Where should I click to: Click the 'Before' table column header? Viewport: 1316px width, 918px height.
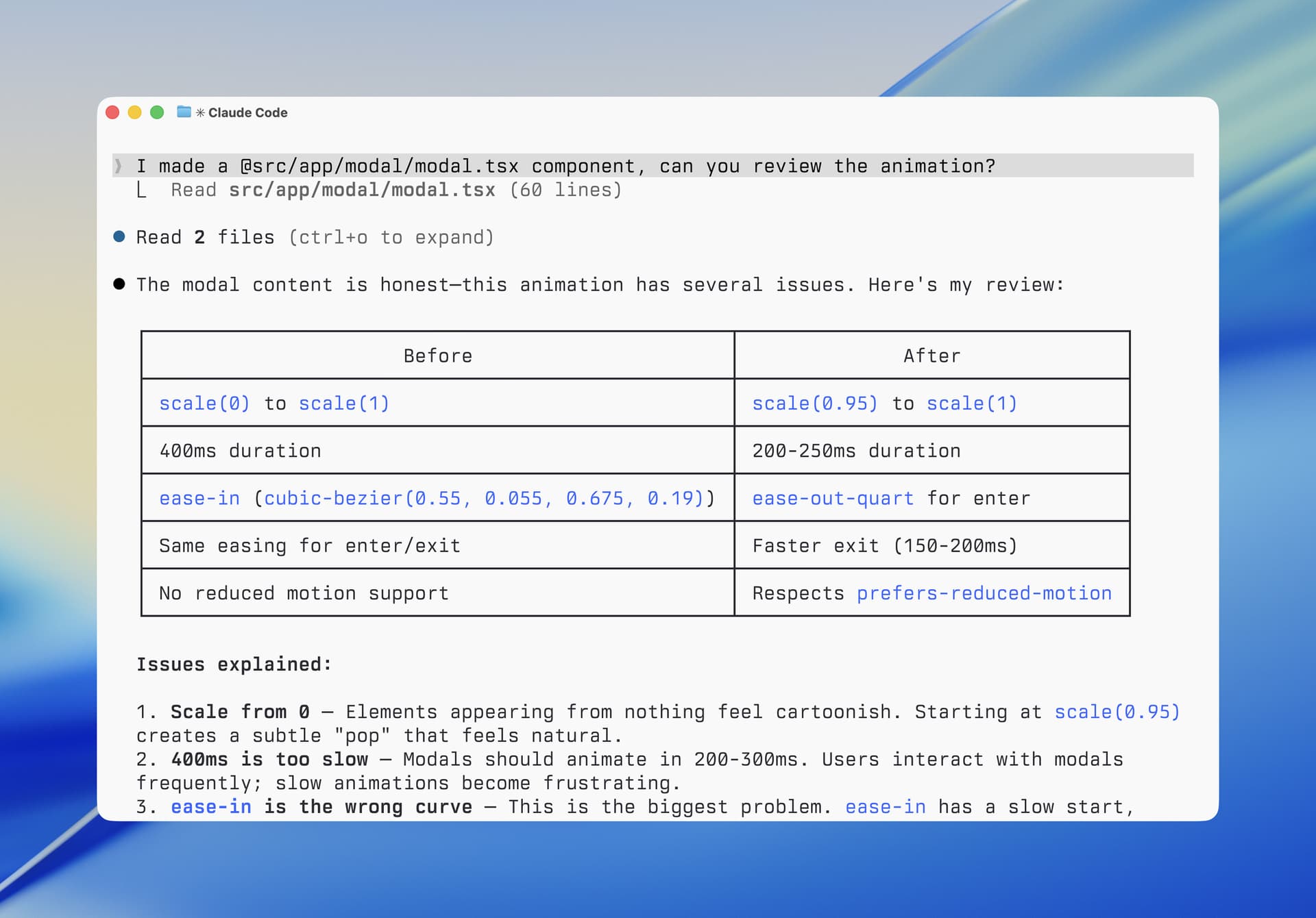(x=437, y=356)
